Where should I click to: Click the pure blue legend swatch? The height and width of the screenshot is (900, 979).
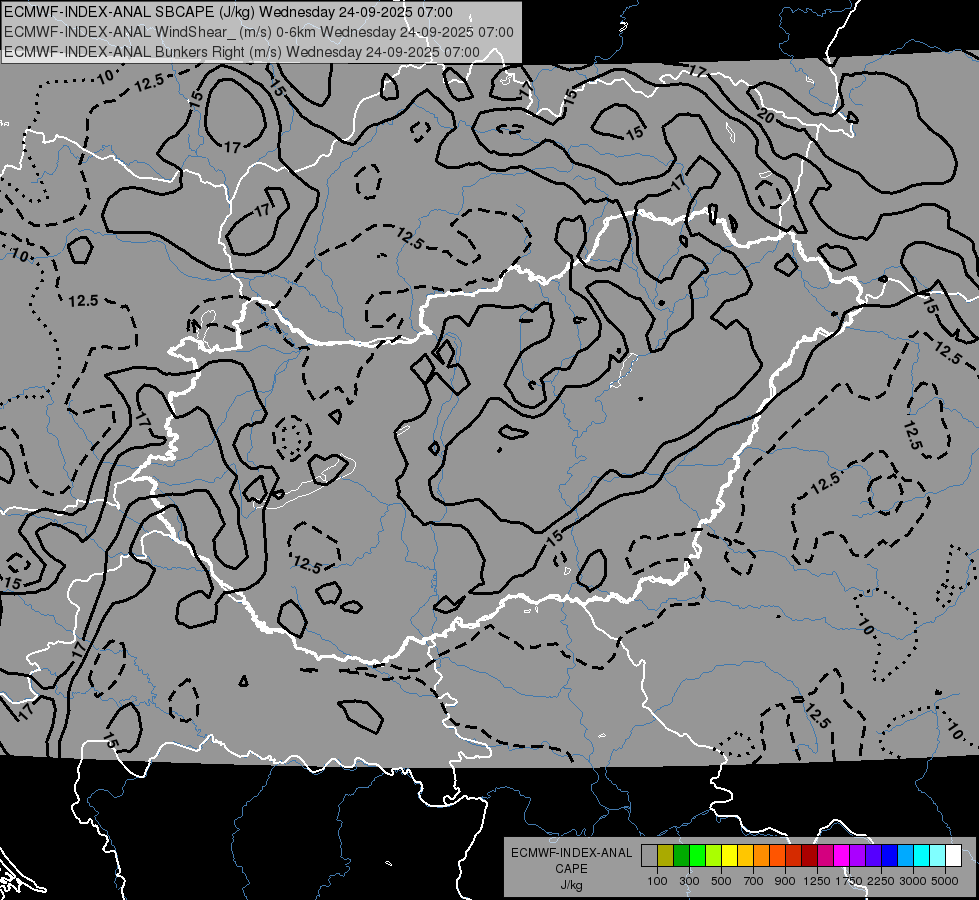(x=889, y=856)
